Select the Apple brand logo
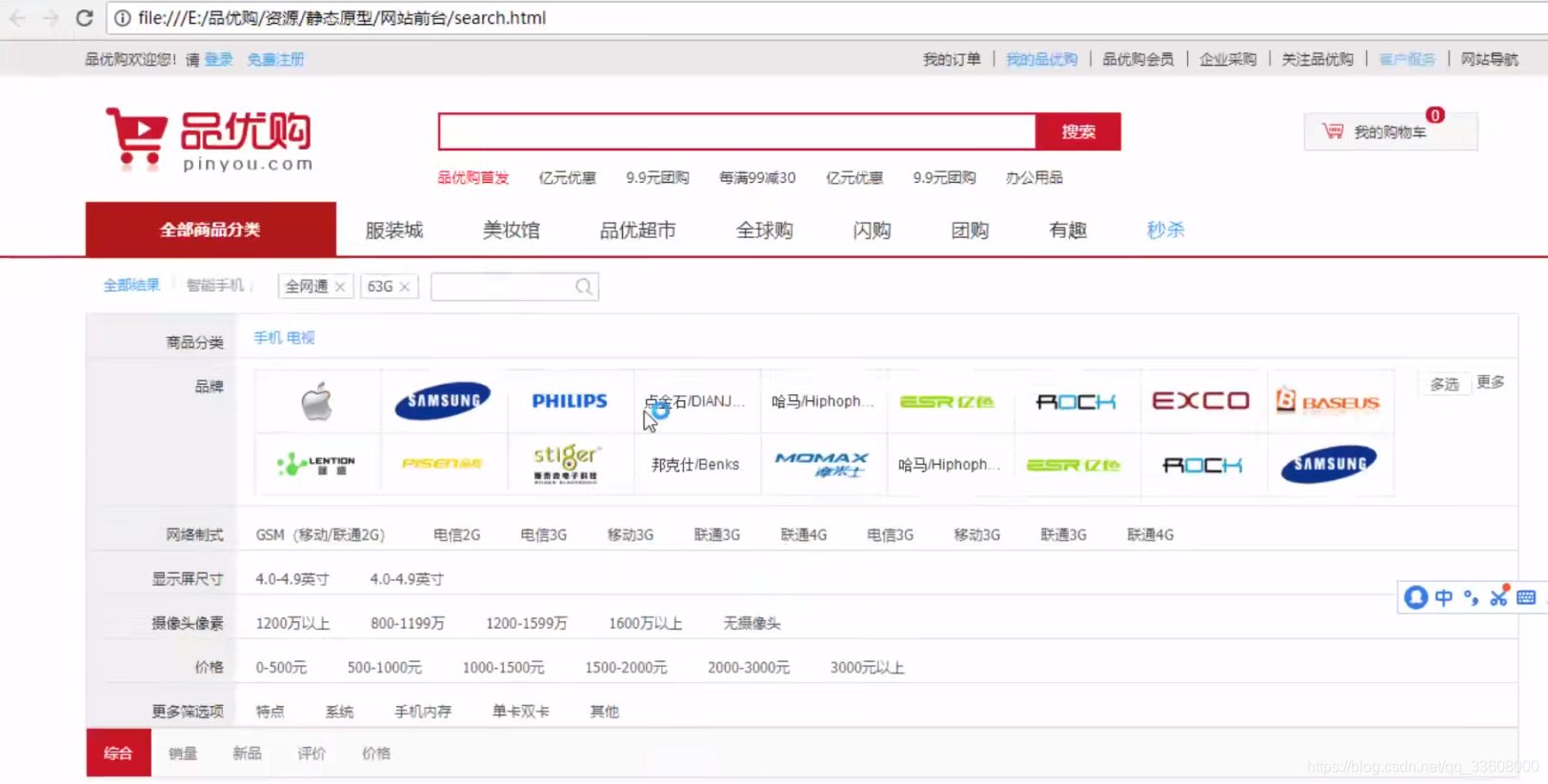 317,402
